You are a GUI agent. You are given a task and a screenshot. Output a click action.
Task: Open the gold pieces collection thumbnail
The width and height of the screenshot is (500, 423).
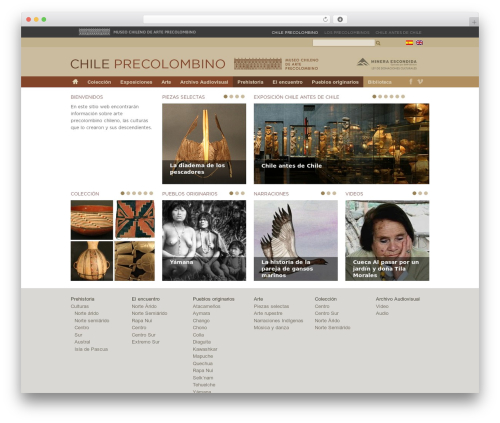tap(135, 261)
